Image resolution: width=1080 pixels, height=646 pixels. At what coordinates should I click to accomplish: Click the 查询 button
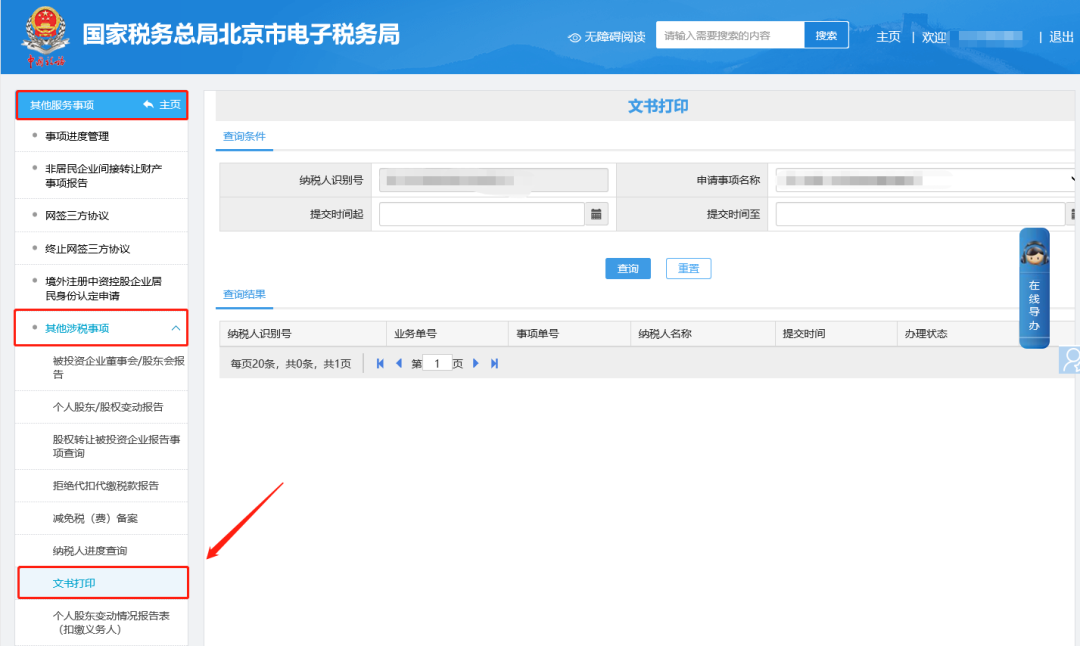pyautogui.click(x=627, y=269)
